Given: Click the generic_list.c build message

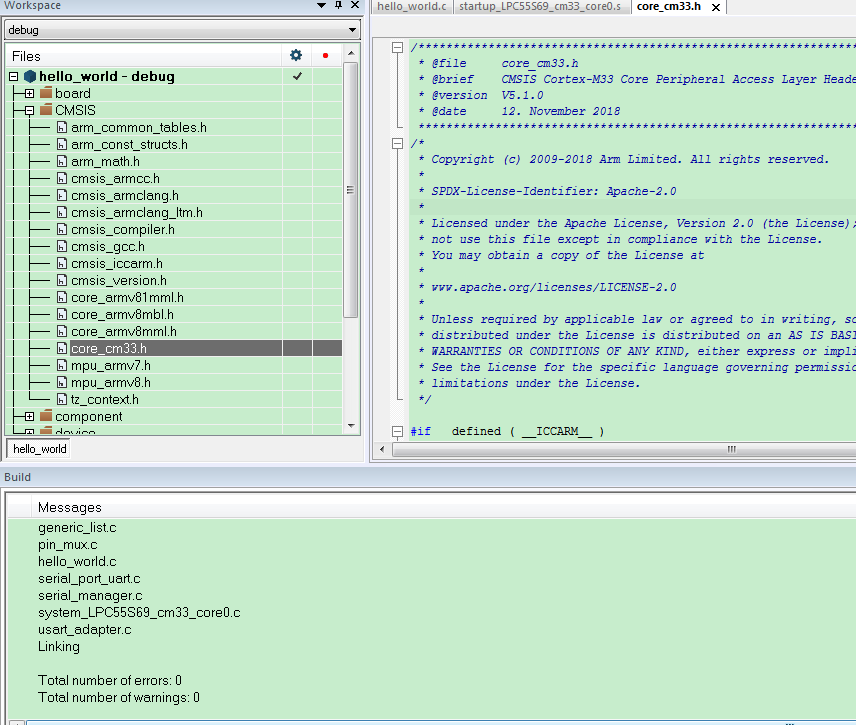Looking at the screenshot, I should 77,527.
